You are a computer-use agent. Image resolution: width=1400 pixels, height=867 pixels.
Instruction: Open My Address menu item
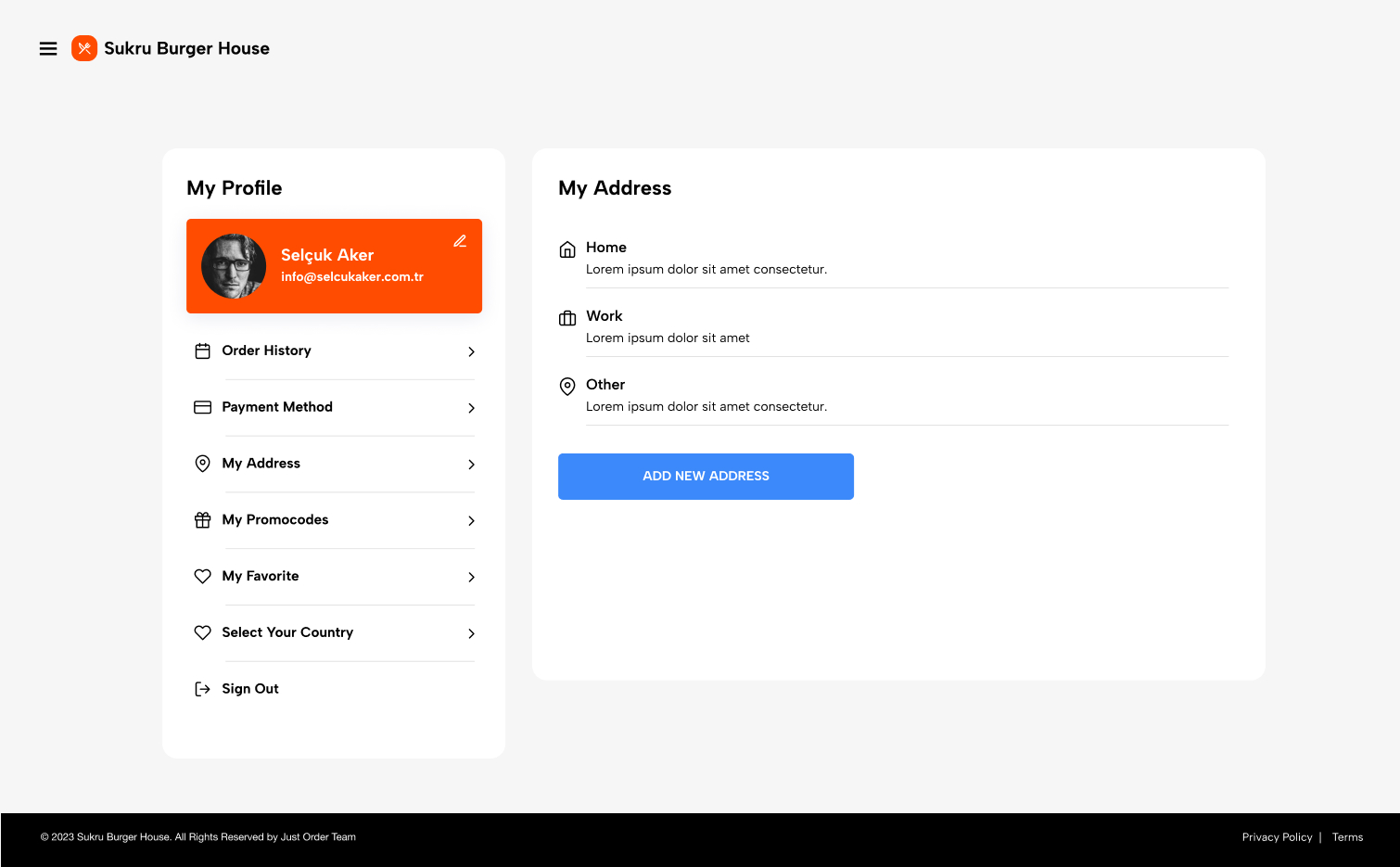(x=261, y=464)
